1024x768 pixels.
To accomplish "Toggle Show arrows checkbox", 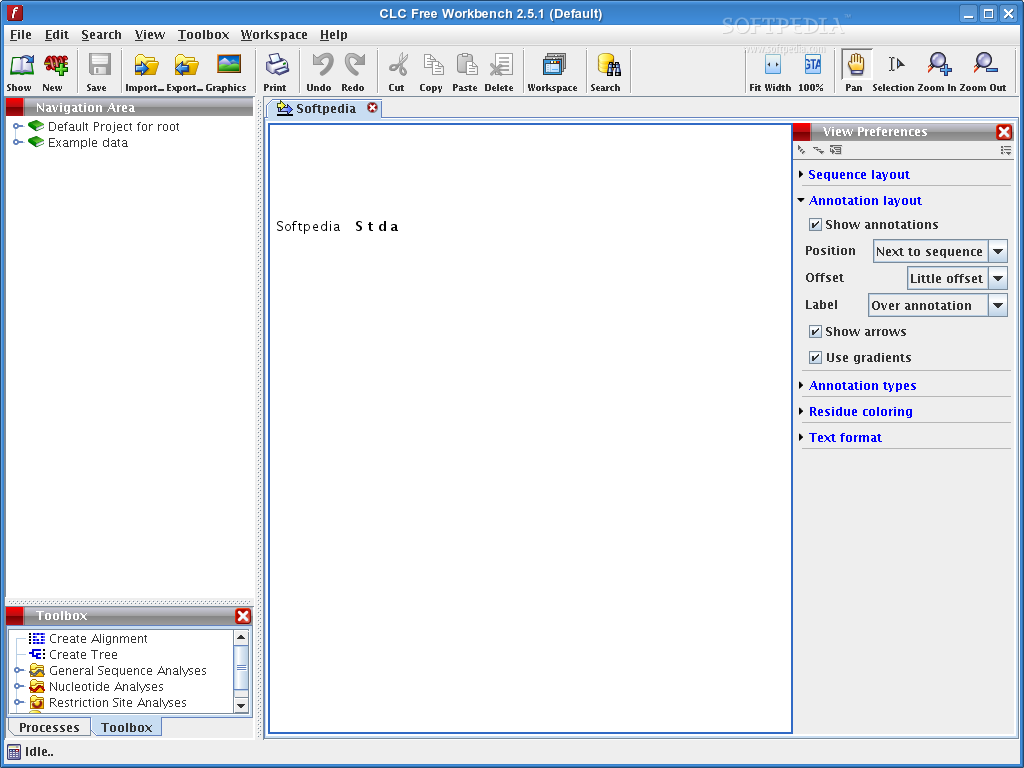I will (815, 332).
